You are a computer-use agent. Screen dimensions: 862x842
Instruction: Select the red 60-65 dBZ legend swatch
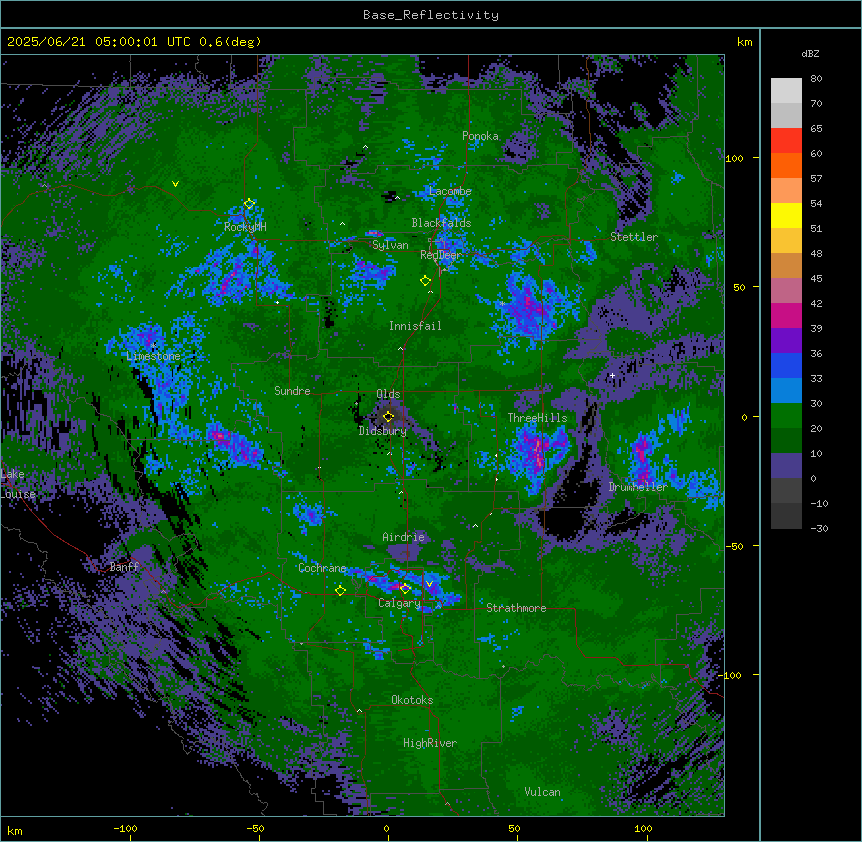coord(786,141)
